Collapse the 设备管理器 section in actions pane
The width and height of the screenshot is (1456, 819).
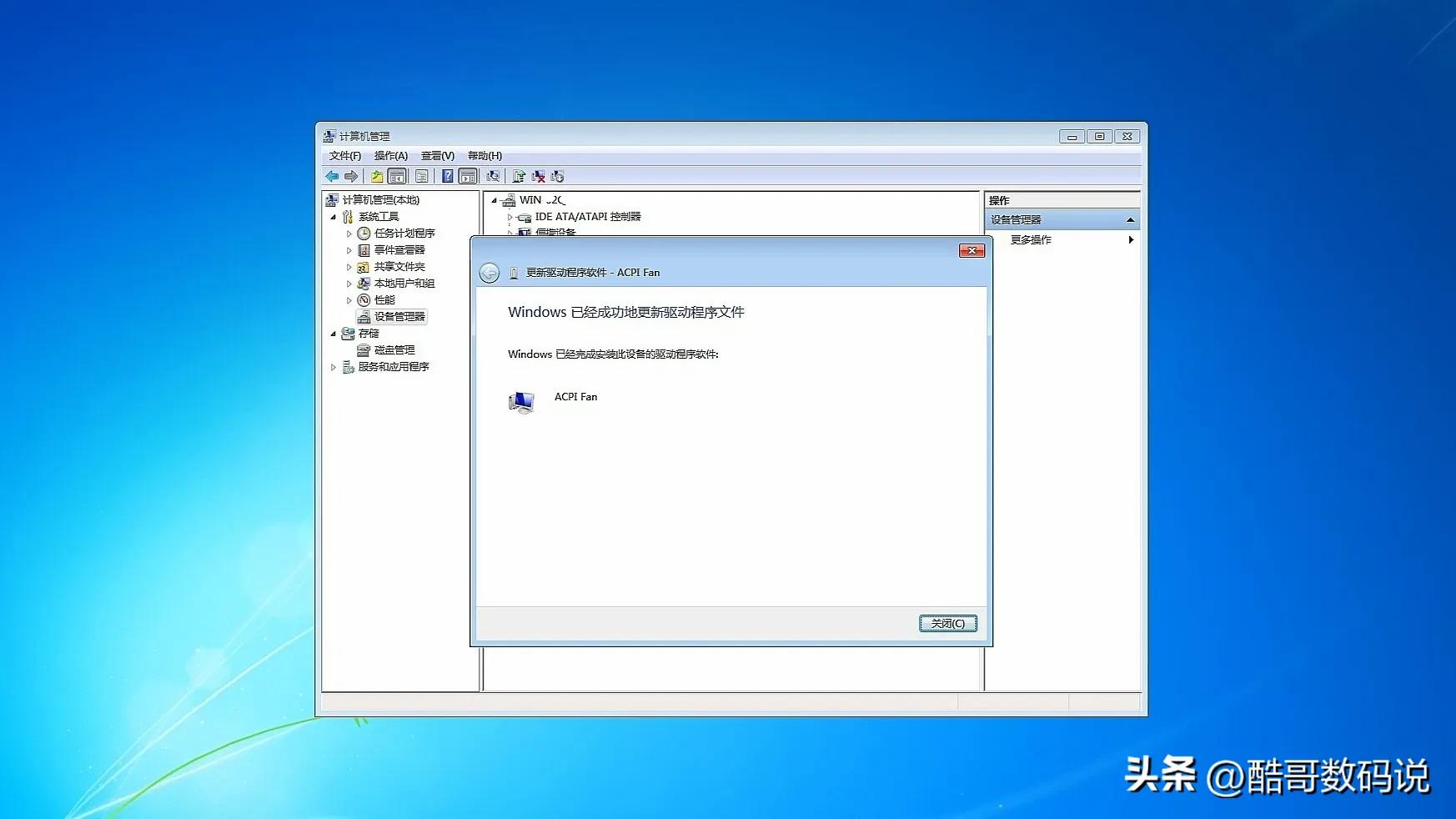(1130, 220)
